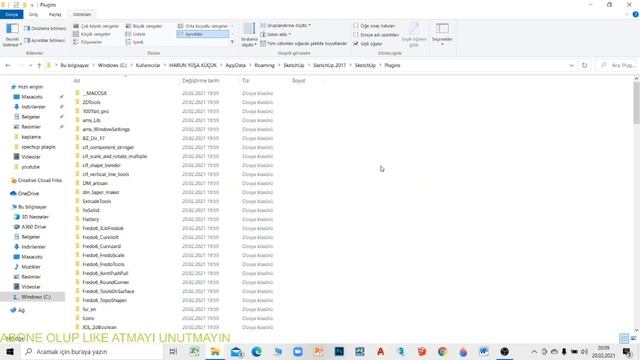Open the Paylaş ribbon tab

55,15
